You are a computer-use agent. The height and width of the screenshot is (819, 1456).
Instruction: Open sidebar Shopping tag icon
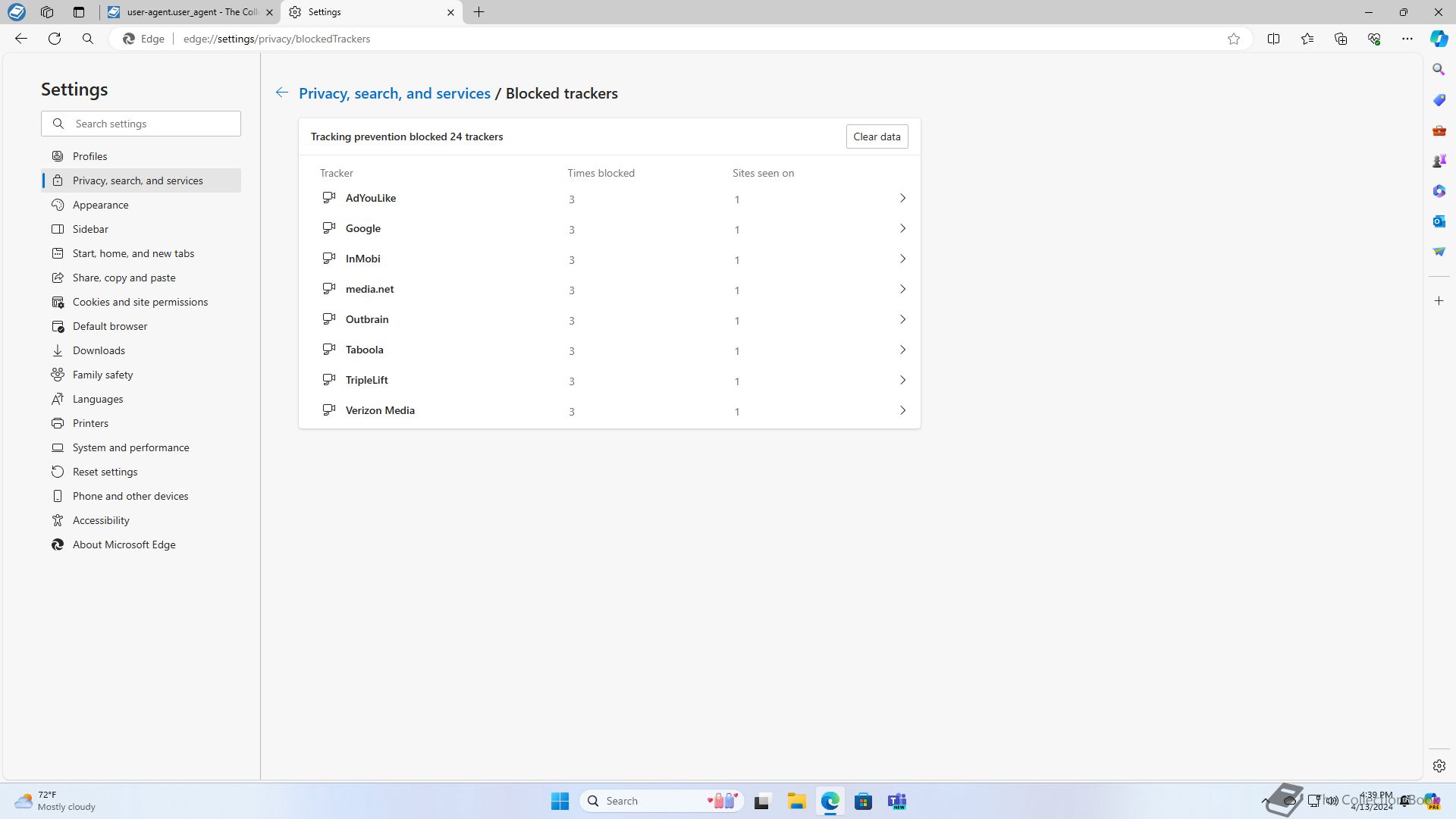pyautogui.click(x=1439, y=100)
